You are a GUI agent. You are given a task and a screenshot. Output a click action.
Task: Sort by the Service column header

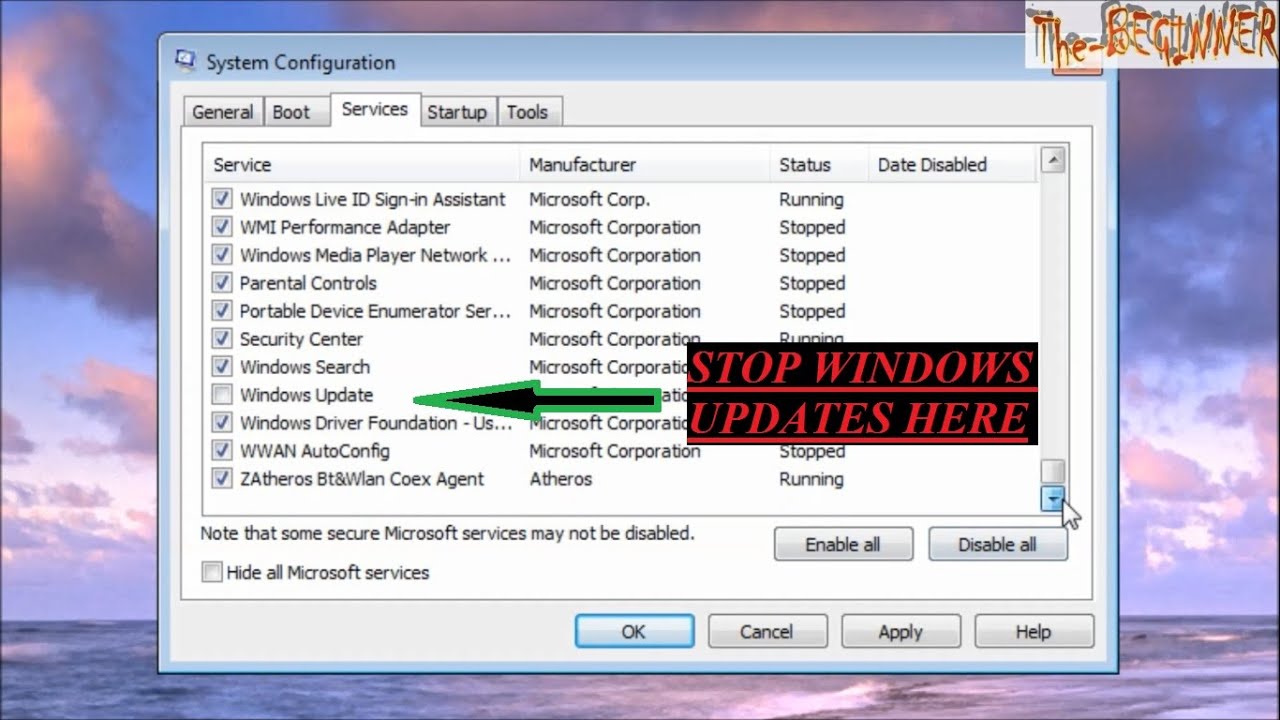[x=362, y=165]
